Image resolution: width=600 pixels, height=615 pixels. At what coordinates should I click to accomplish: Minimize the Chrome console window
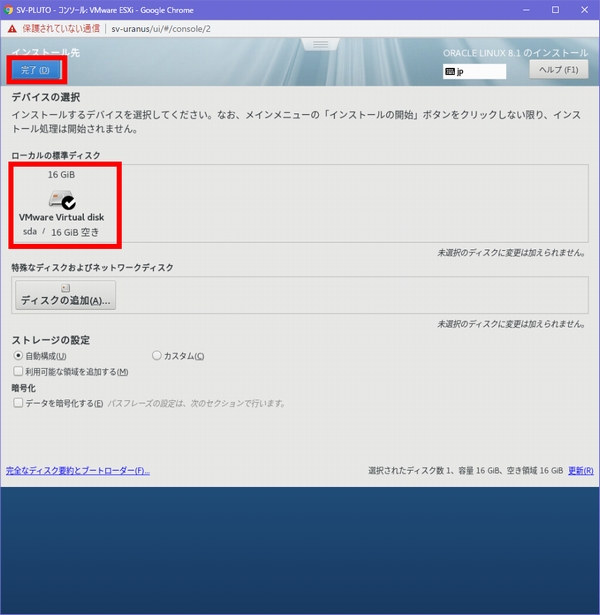point(526,10)
